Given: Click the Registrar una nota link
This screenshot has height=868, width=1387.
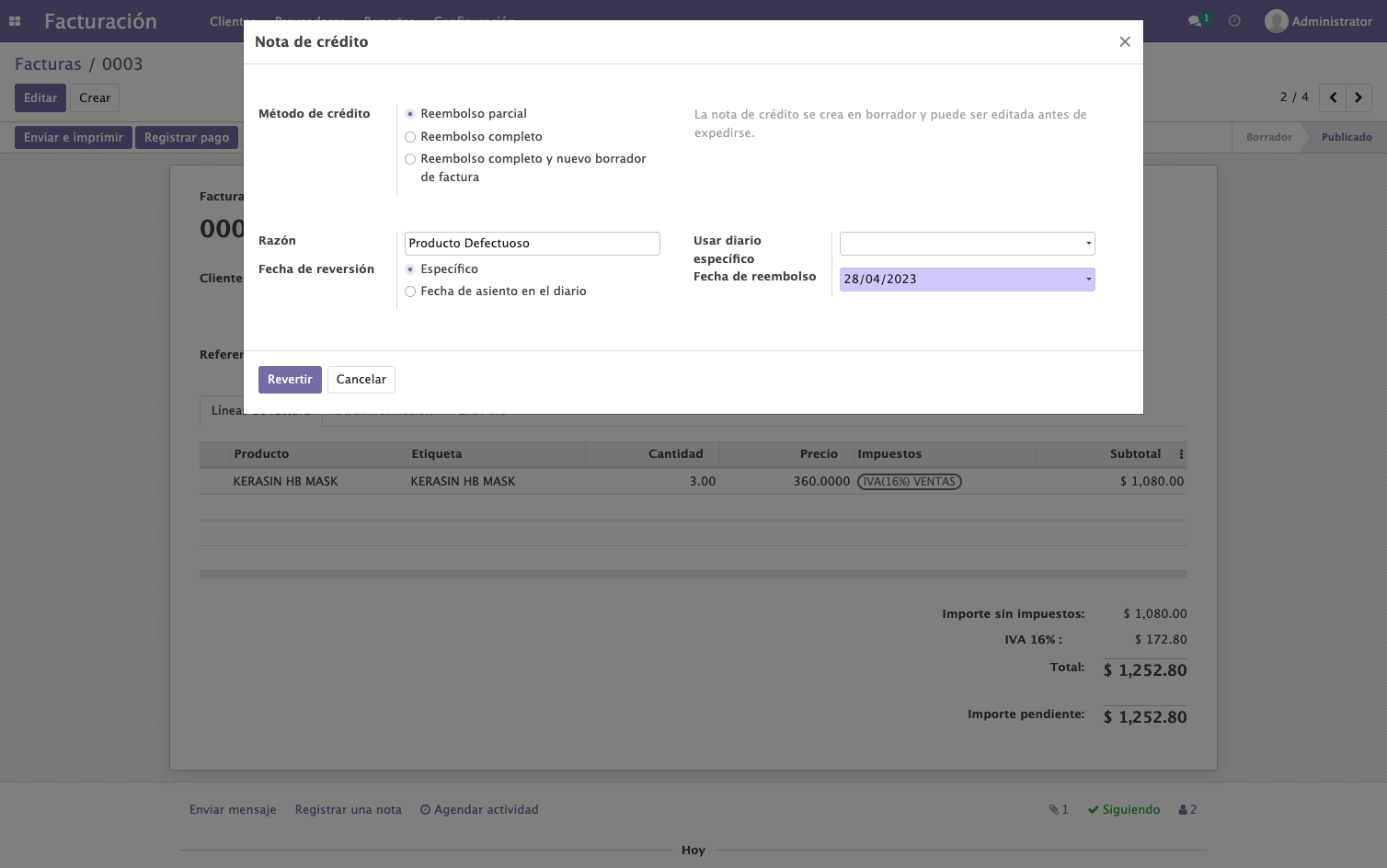Looking at the screenshot, I should pos(349,810).
